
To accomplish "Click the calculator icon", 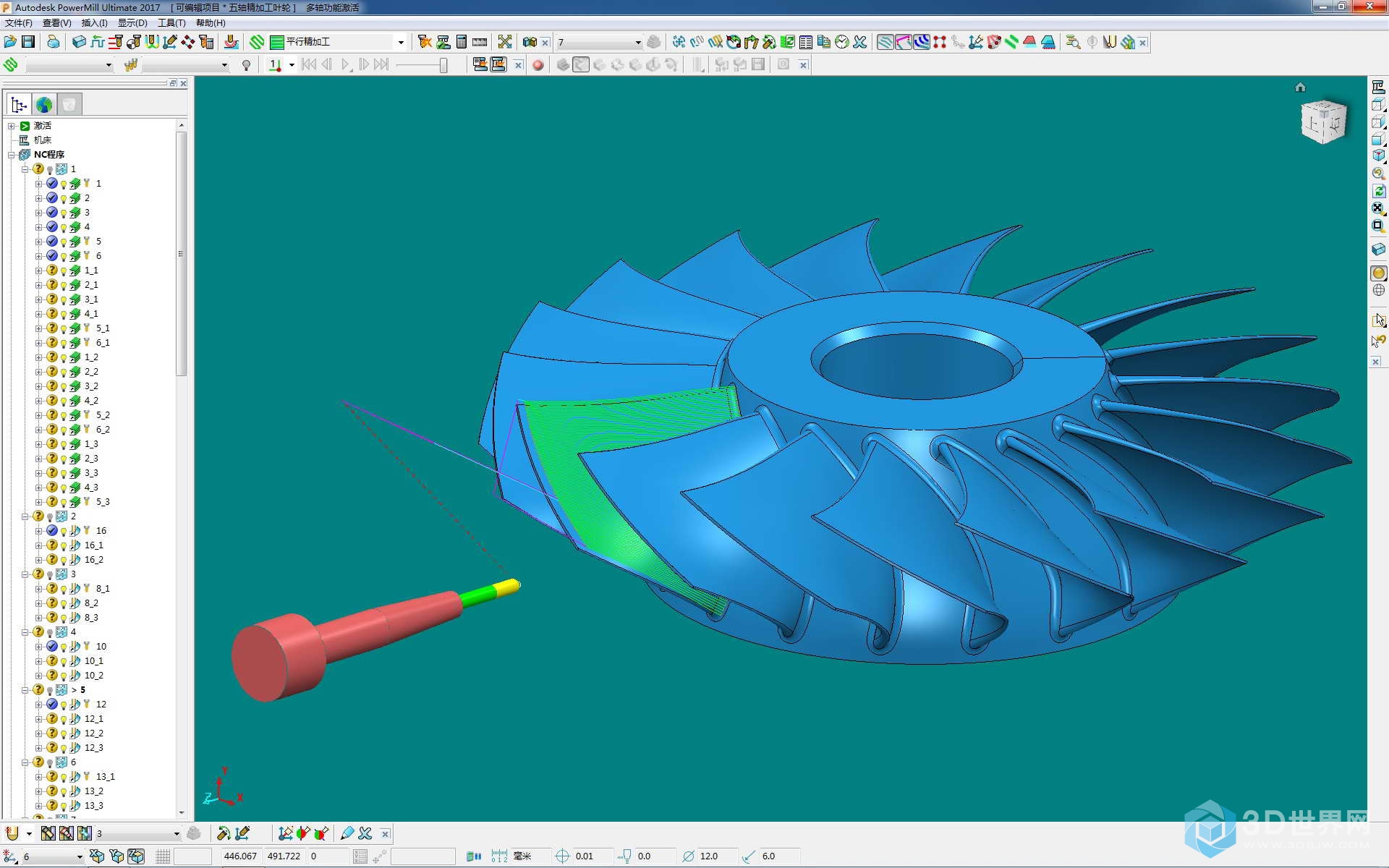I will click(462, 42).
